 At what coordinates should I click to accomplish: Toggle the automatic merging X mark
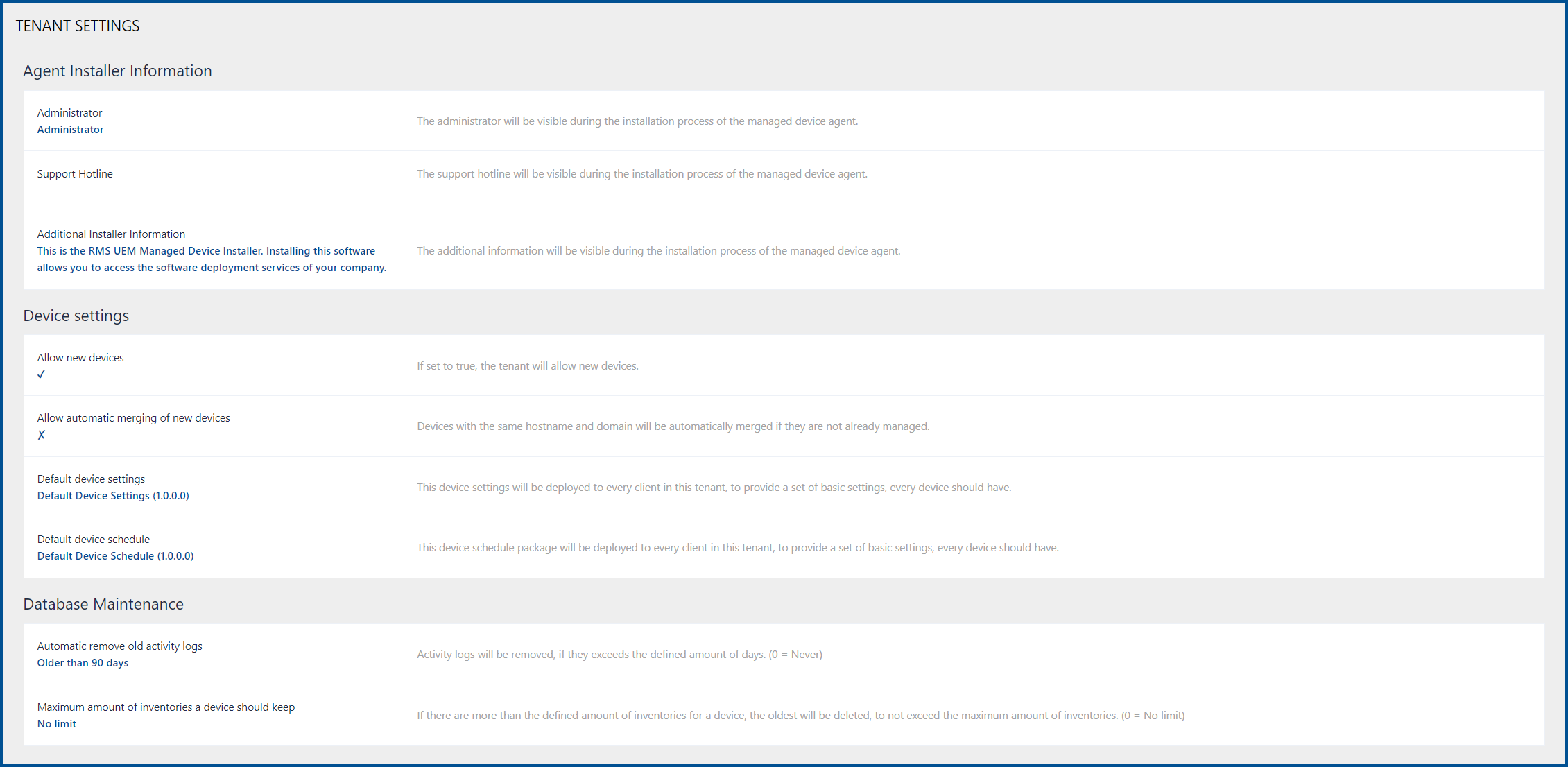[x=42, y=435]
